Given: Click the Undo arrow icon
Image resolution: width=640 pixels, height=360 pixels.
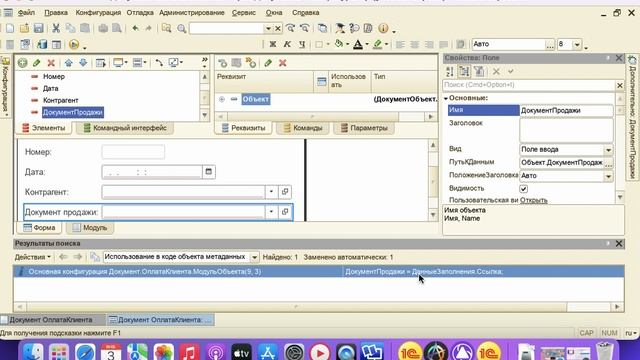Looking at the screenshot, I should (136, 28).
